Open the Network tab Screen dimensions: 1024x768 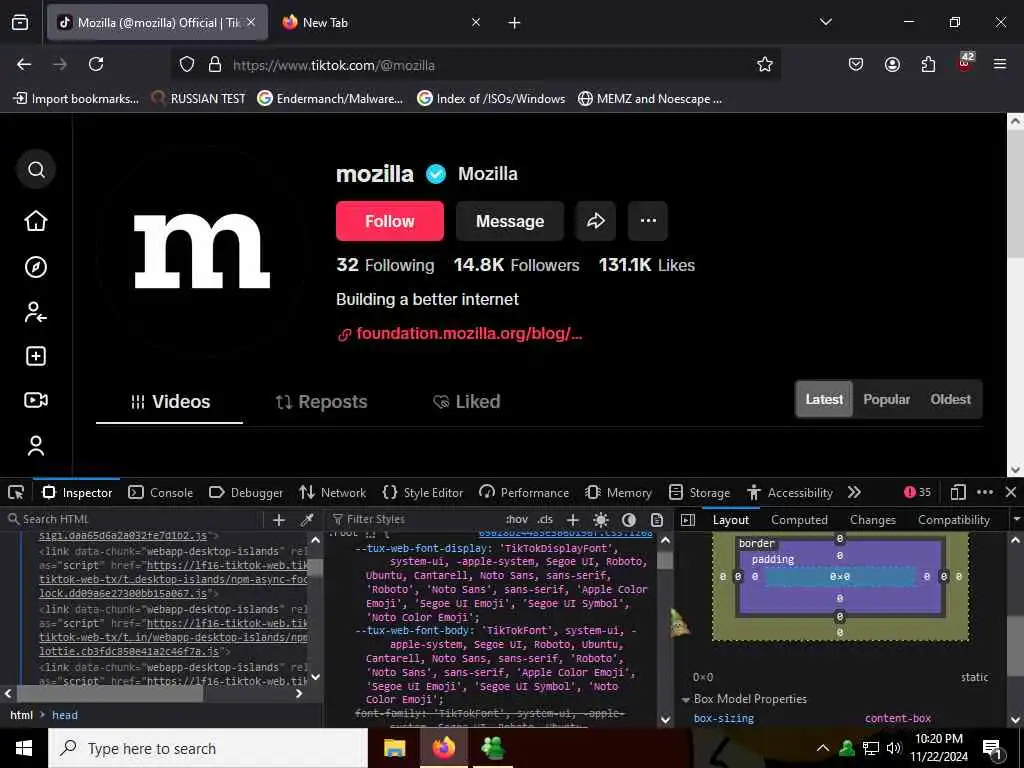click(332, 492)
